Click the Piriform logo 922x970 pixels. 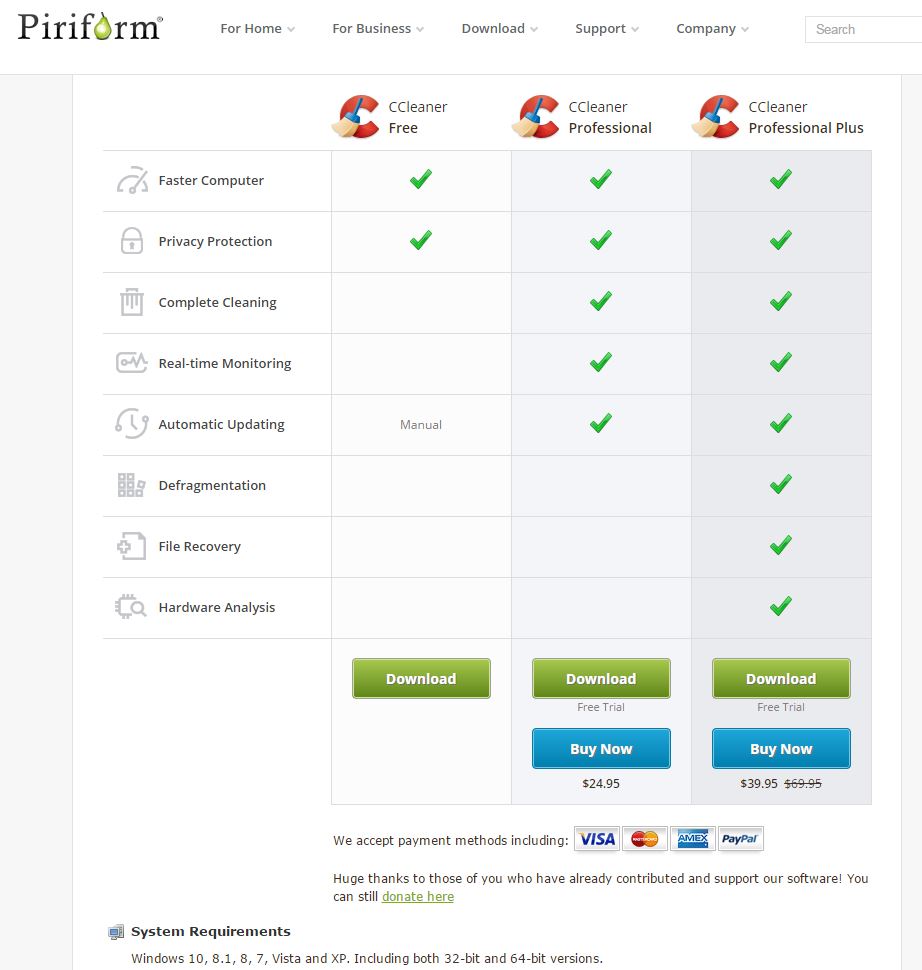(x=90, y=27)
